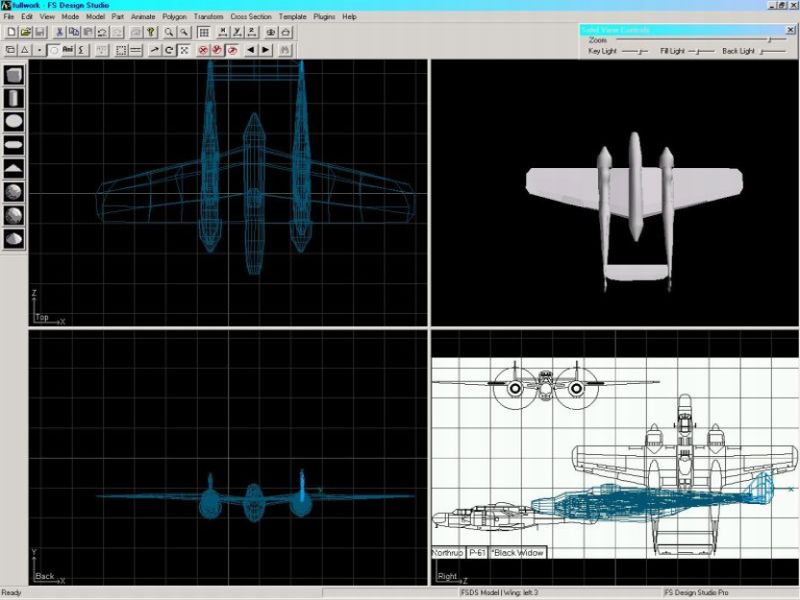The height and width of the screenshot is (600, 800).
Task: Open the Polygon menu
Action: 175,17
